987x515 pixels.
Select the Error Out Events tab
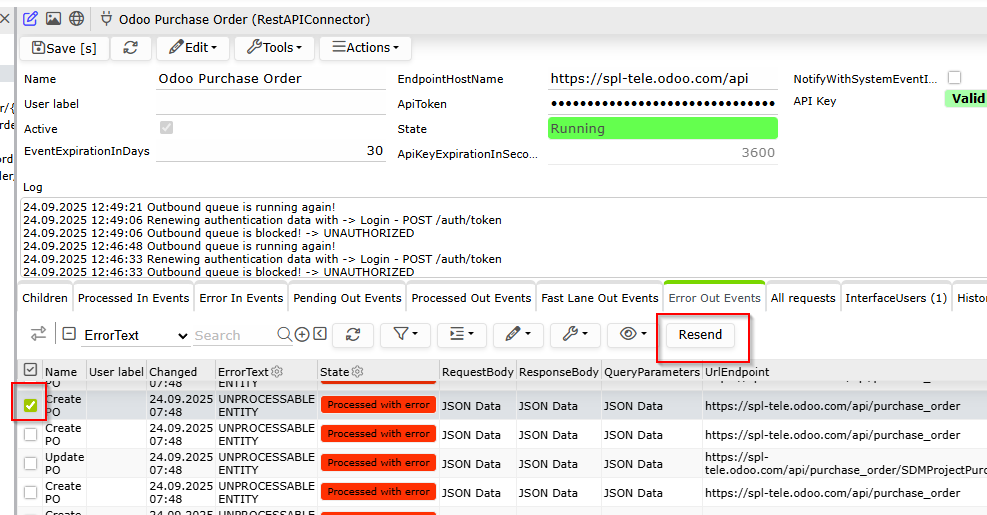pyautogui.click(x=714, y=298)
